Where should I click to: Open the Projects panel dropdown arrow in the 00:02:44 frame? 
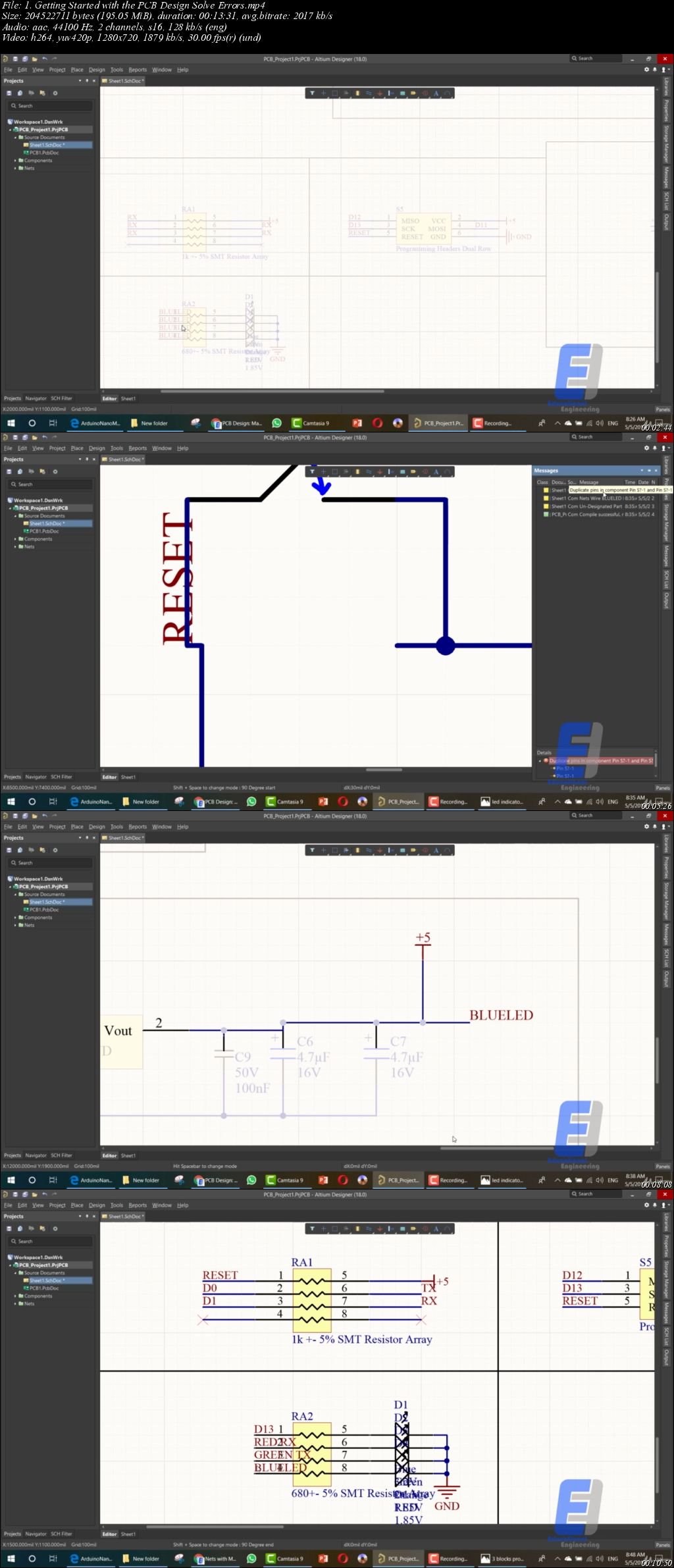tap(80, 81)
